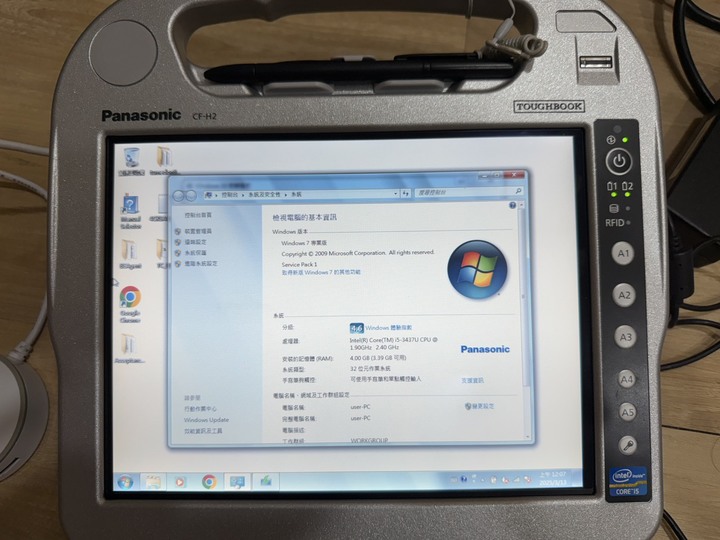Open the support information (支援資訊) link
The width and height of the screenshot is (720, 540).
(x=472, y=380)
